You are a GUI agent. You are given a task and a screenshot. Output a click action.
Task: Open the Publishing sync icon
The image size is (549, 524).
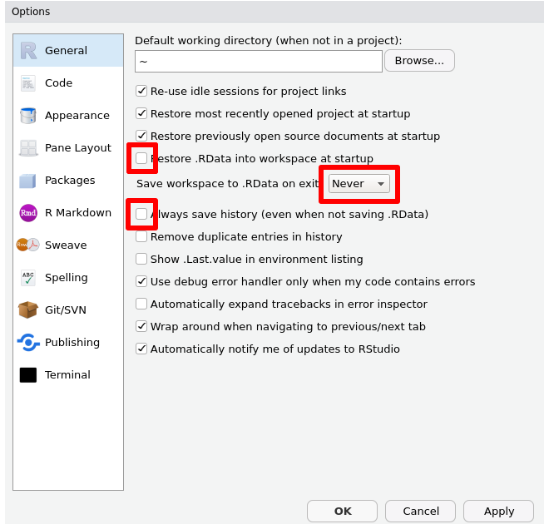click(28, 342)
